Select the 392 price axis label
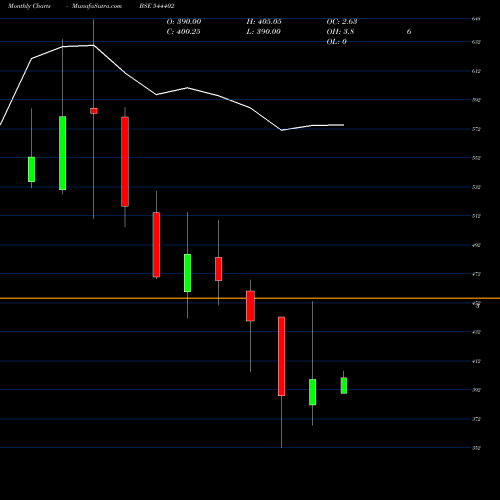 (476, 390)
